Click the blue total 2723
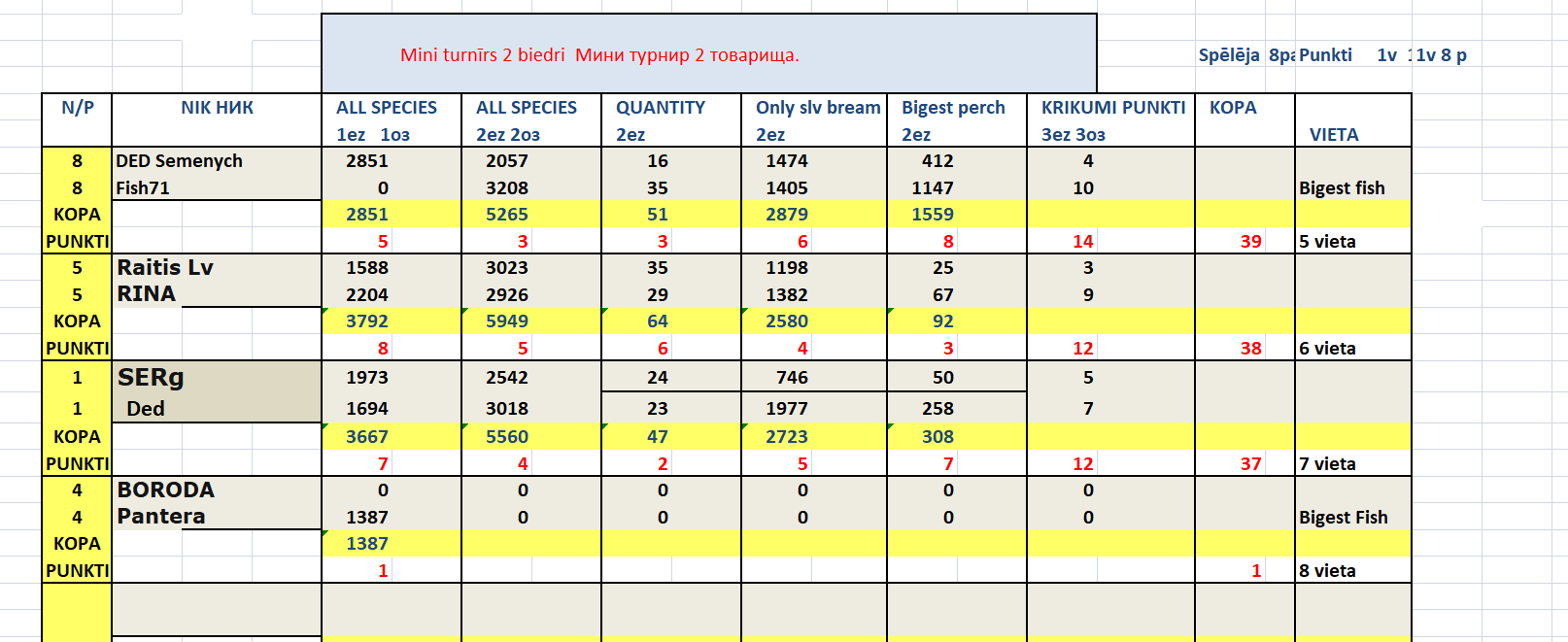The height and width of the screenshot is (642, 1568). click(x=787, y=437)
